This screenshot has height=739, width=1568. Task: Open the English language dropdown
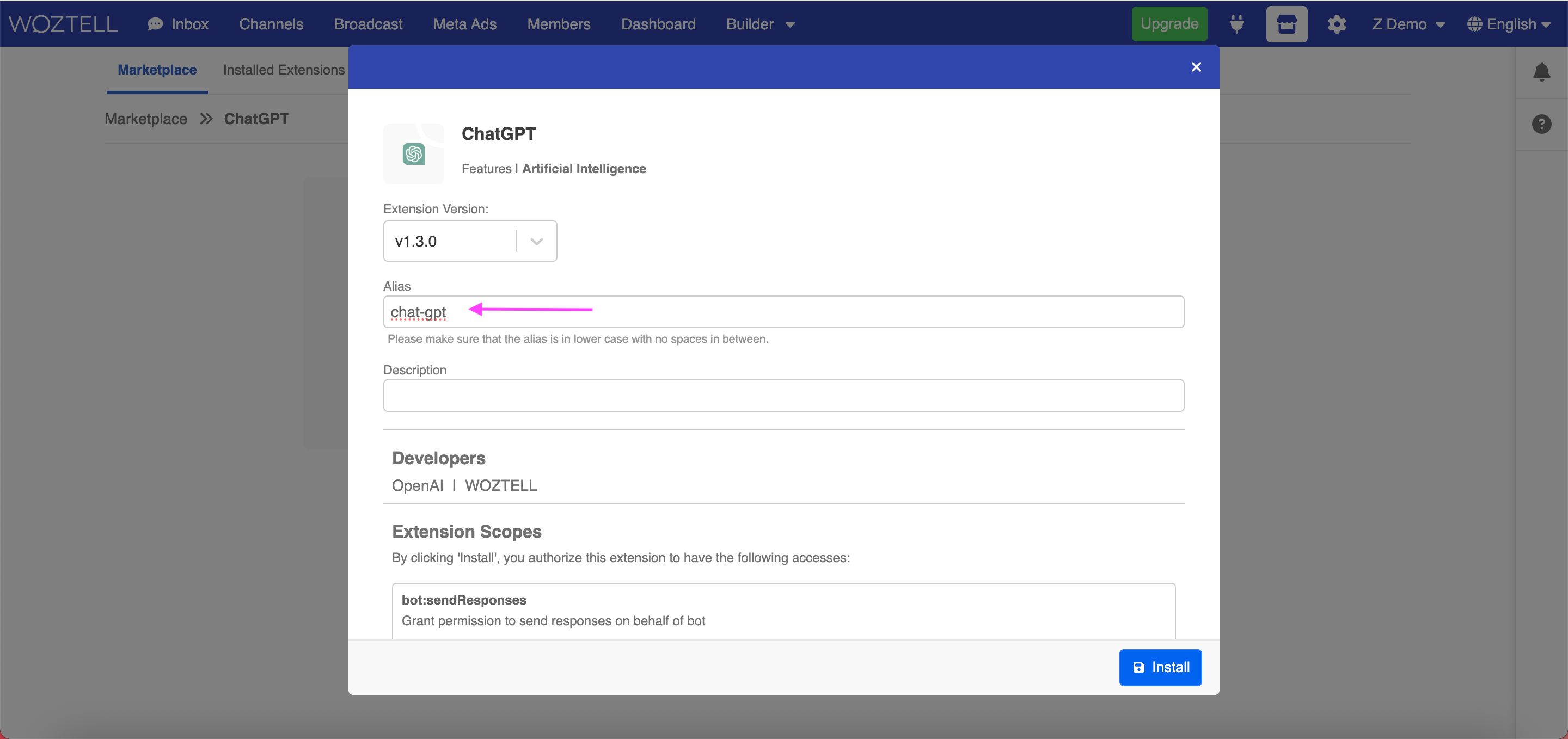(1509, 24)
